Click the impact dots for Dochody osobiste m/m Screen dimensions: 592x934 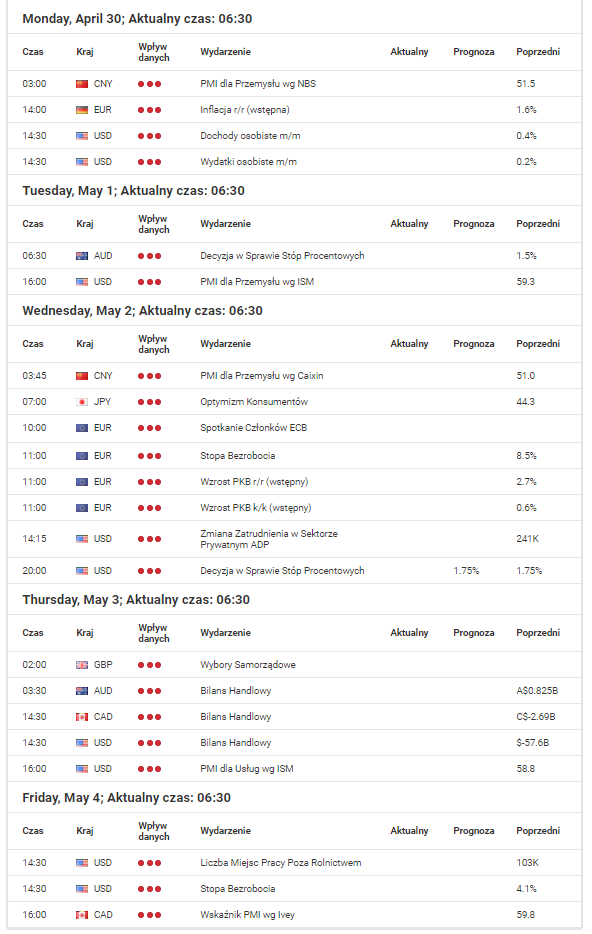point(149,136)
